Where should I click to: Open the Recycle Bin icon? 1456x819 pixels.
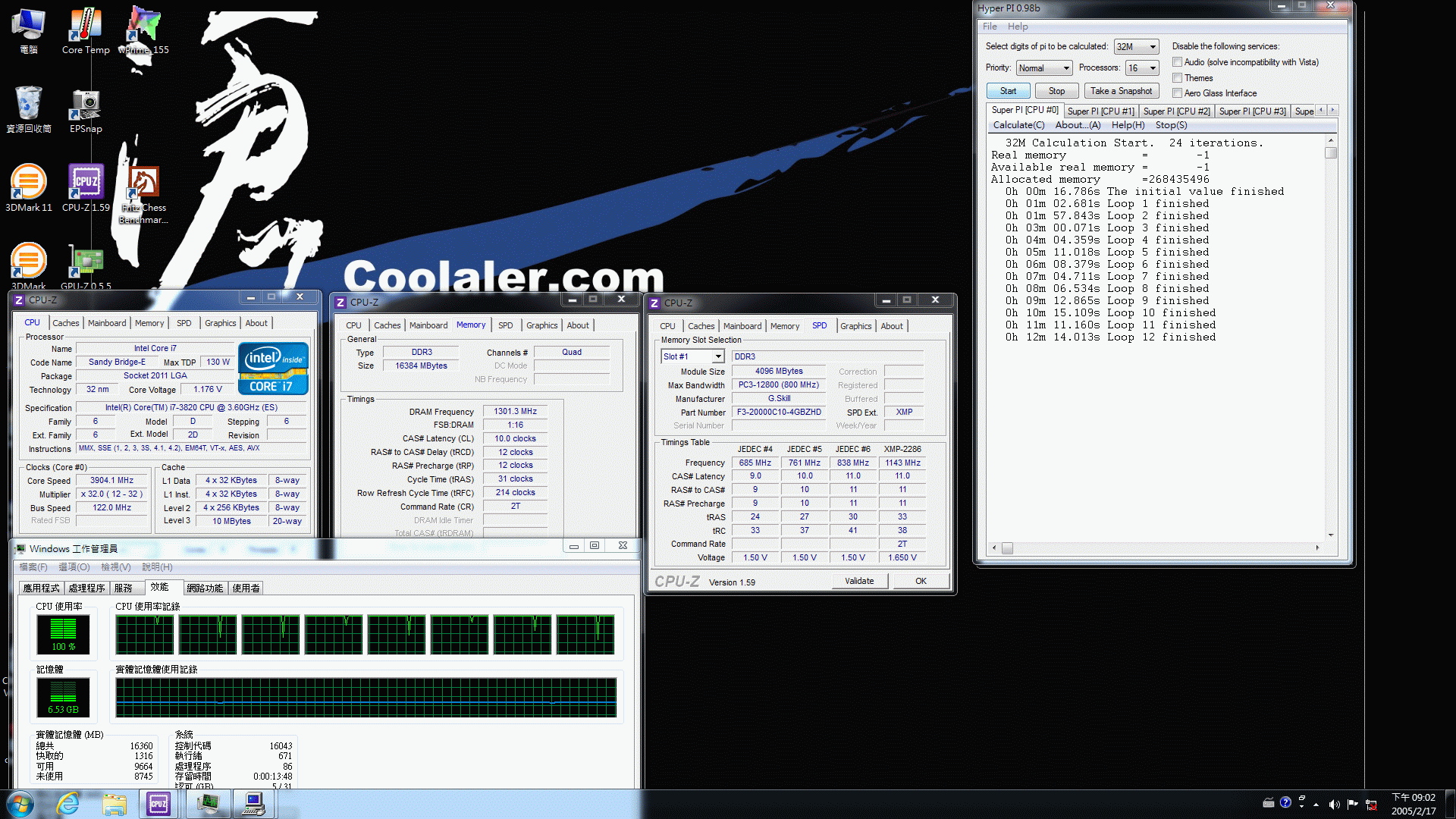[x=29, y=109]
